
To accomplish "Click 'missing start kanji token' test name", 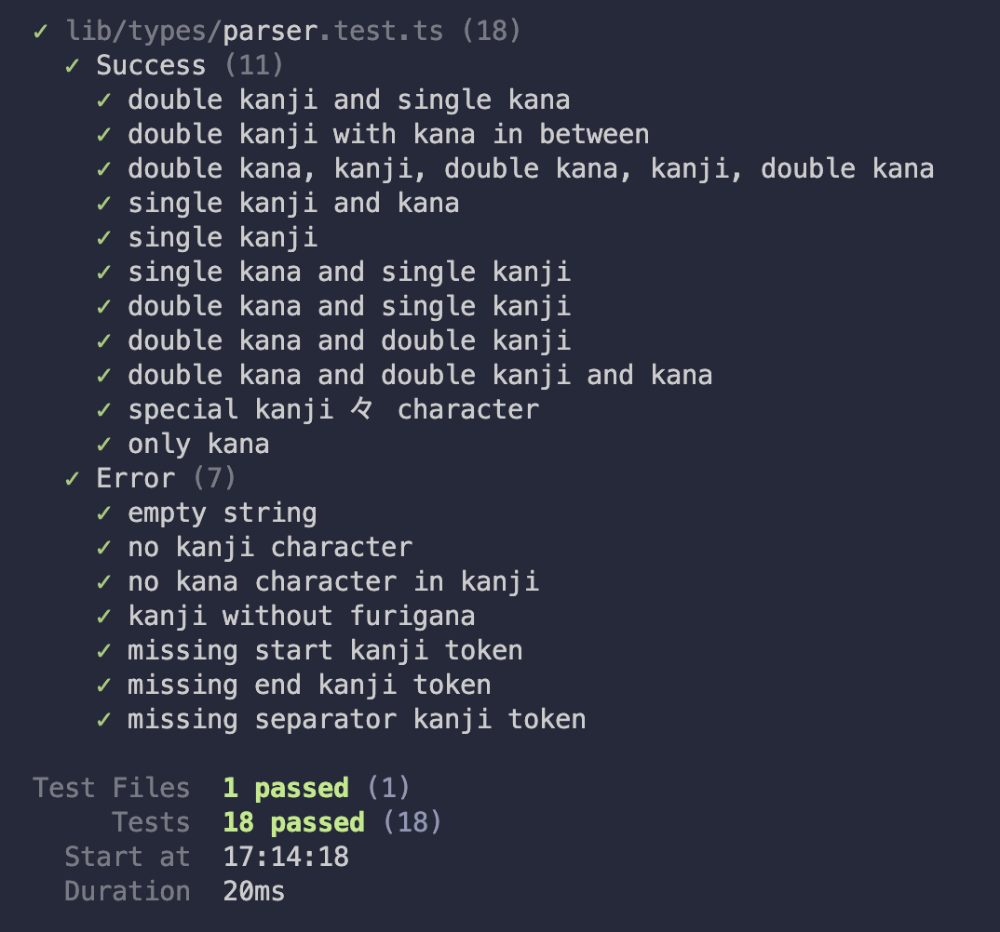I will (325, 651).
